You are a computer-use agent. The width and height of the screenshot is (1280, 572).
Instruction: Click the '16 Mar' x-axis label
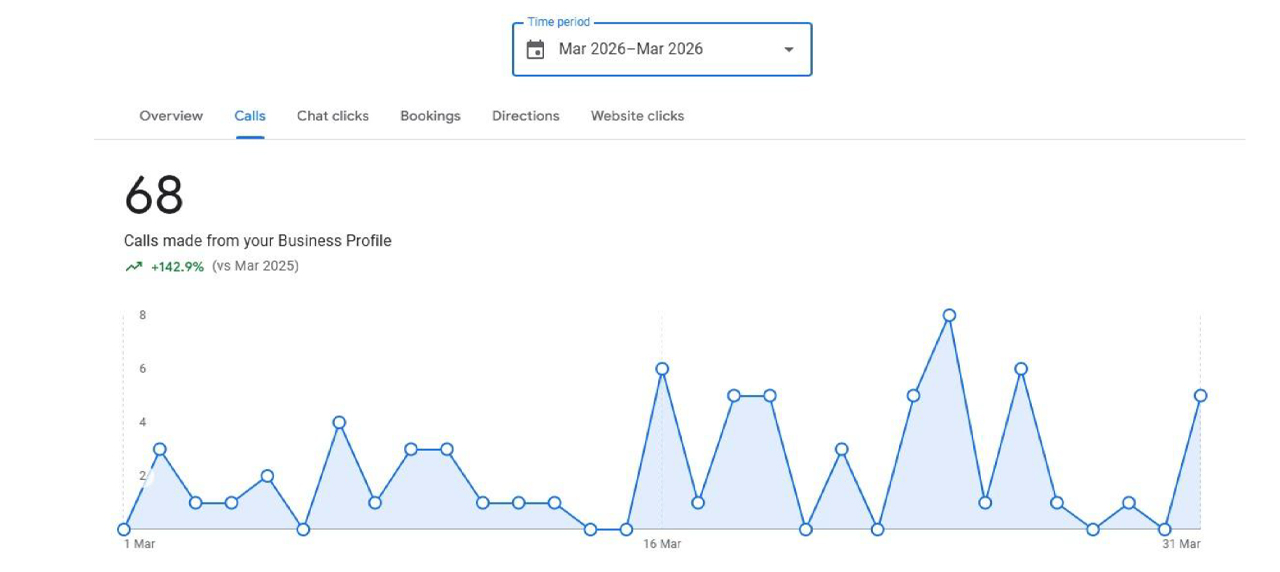pos(662,544)
